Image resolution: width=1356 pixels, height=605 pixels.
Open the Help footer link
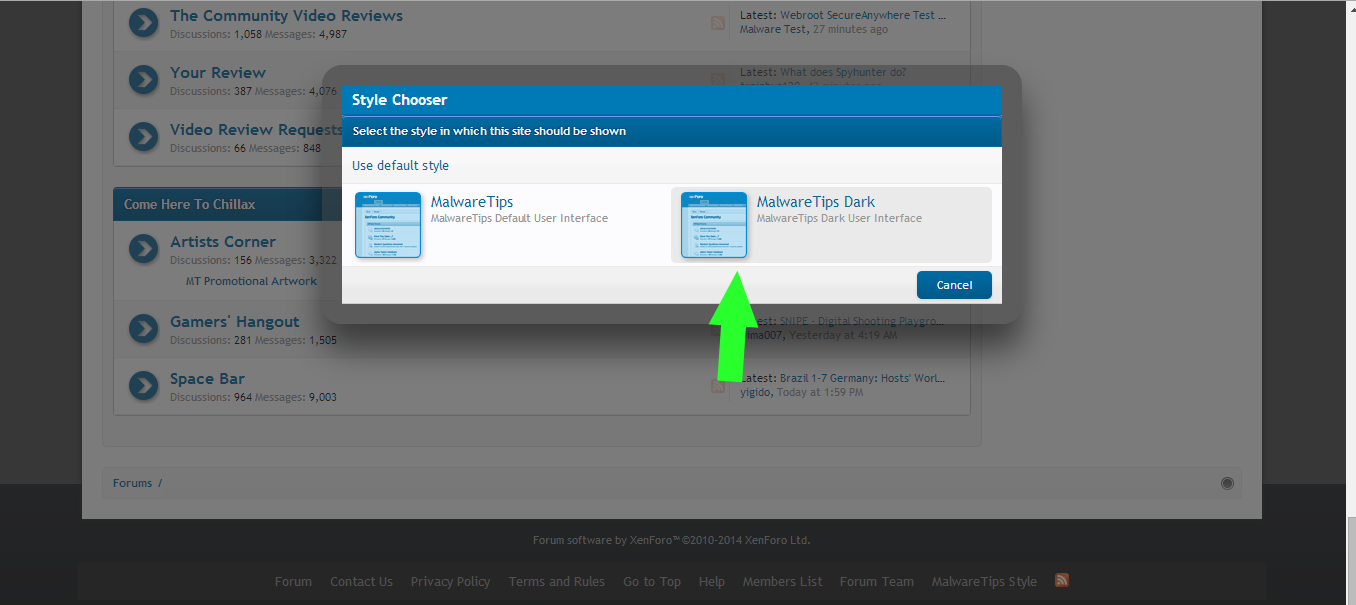pos(712,581)
